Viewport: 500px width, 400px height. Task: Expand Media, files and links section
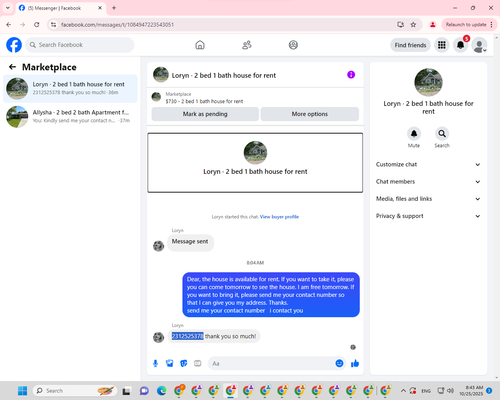click(x=428, y=199)
